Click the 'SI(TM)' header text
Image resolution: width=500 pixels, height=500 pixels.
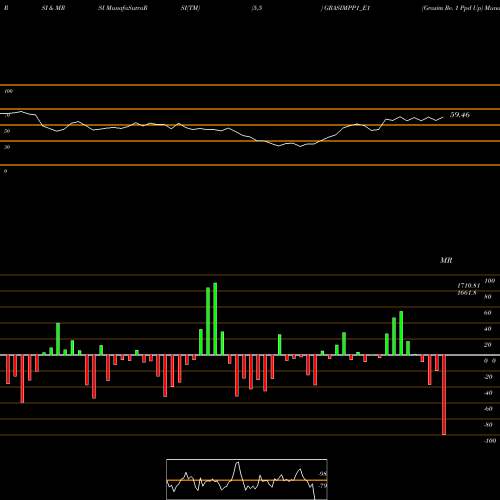click(190, 8)
